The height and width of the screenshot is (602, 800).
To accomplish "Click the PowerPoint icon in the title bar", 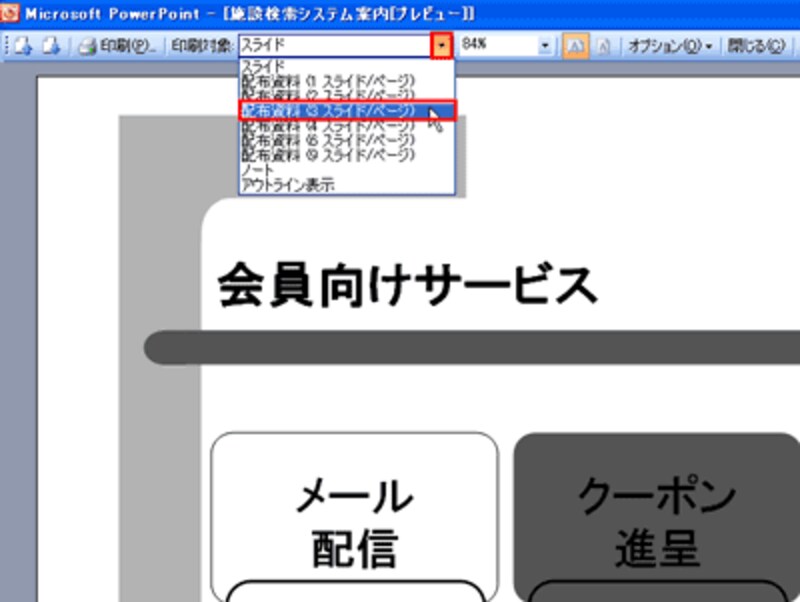I will click(9, 12).
